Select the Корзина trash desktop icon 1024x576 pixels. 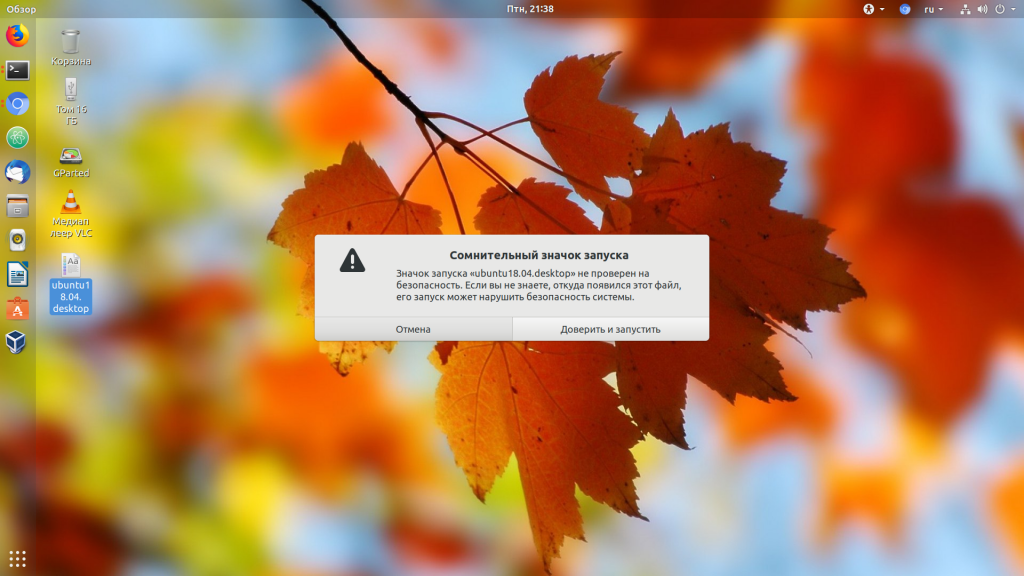tap(71, 48)
